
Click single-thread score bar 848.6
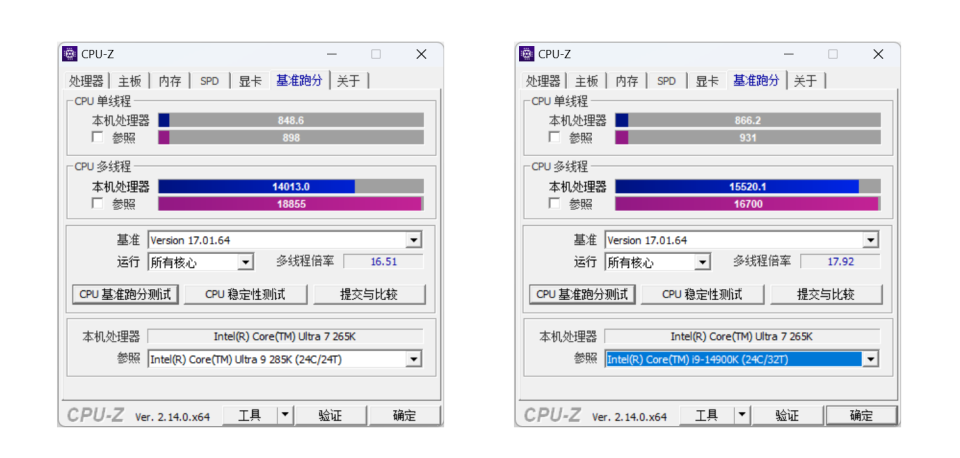tap(291, 121)
